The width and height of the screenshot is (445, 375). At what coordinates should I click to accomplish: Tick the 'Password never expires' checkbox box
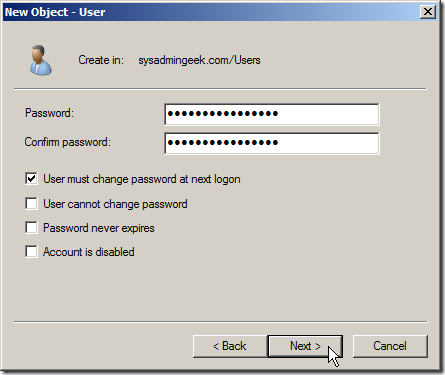pyautogui.click(x=31, y=228)
